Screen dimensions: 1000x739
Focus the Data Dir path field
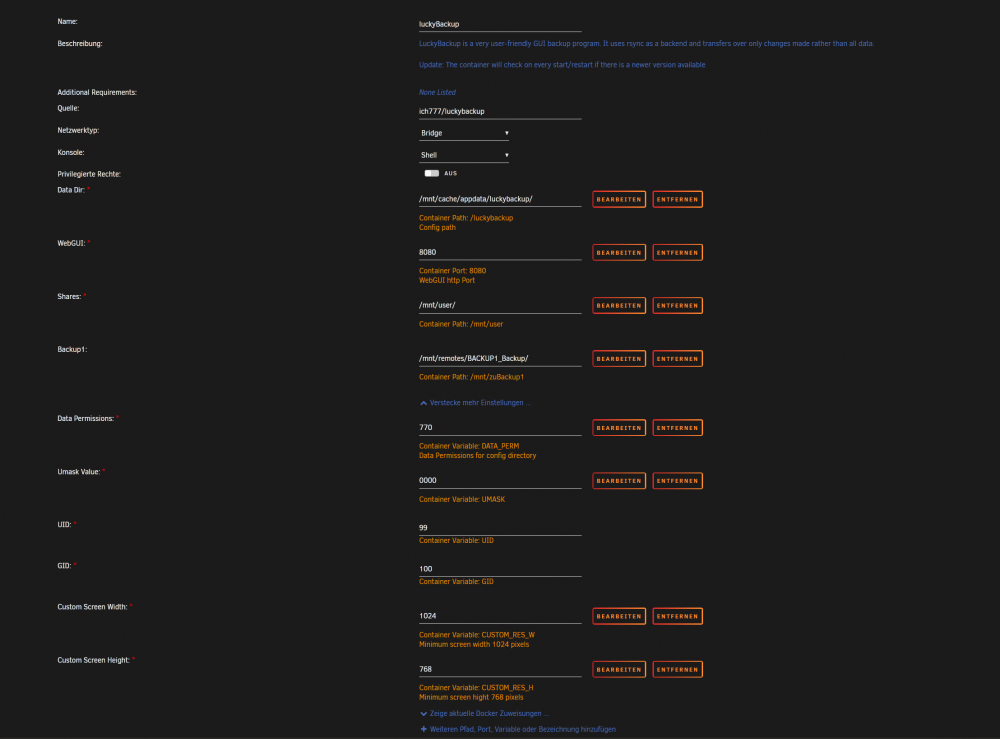click(x=500, y=199)
